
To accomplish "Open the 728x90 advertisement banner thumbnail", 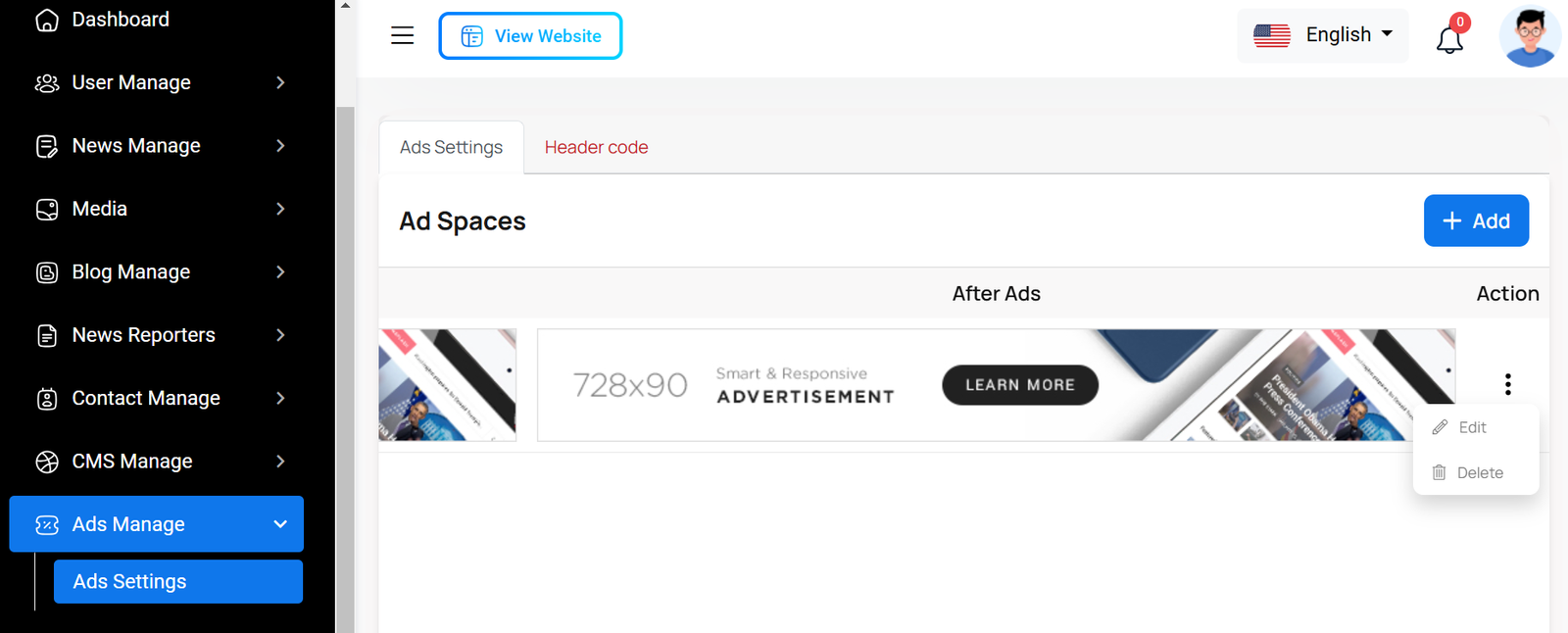I will [996, 385].
